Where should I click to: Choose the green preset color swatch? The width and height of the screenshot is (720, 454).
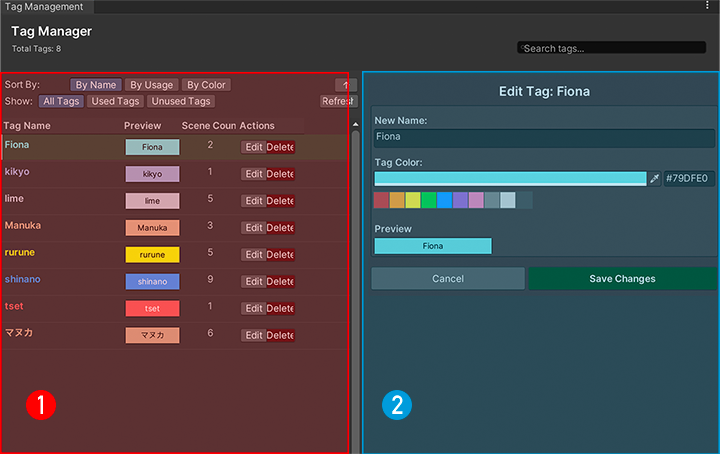tap(428, 200)
